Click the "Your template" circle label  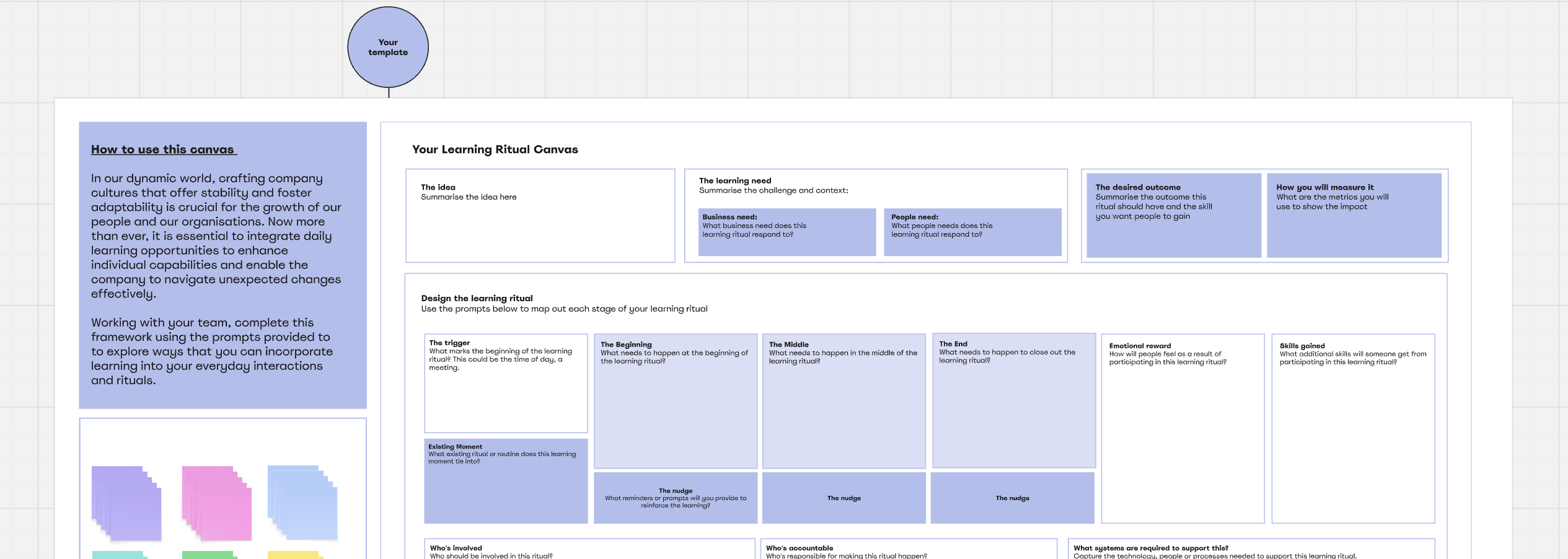point(388,47)
